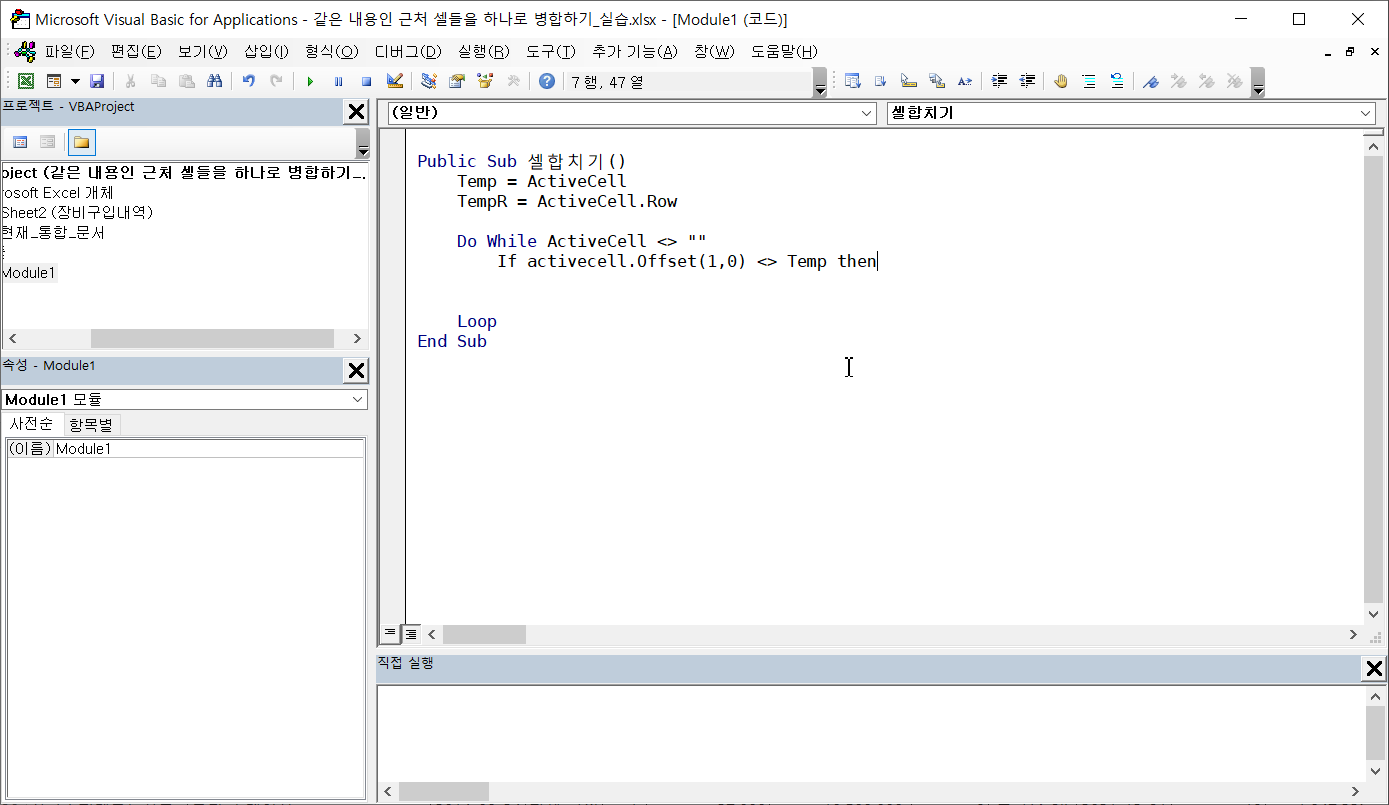Image resolution: width=1389 pixels, height=805 pixels.
Task: Expand the 셀합치기 procedure dropdown
Action: (x=1366, y=114)
